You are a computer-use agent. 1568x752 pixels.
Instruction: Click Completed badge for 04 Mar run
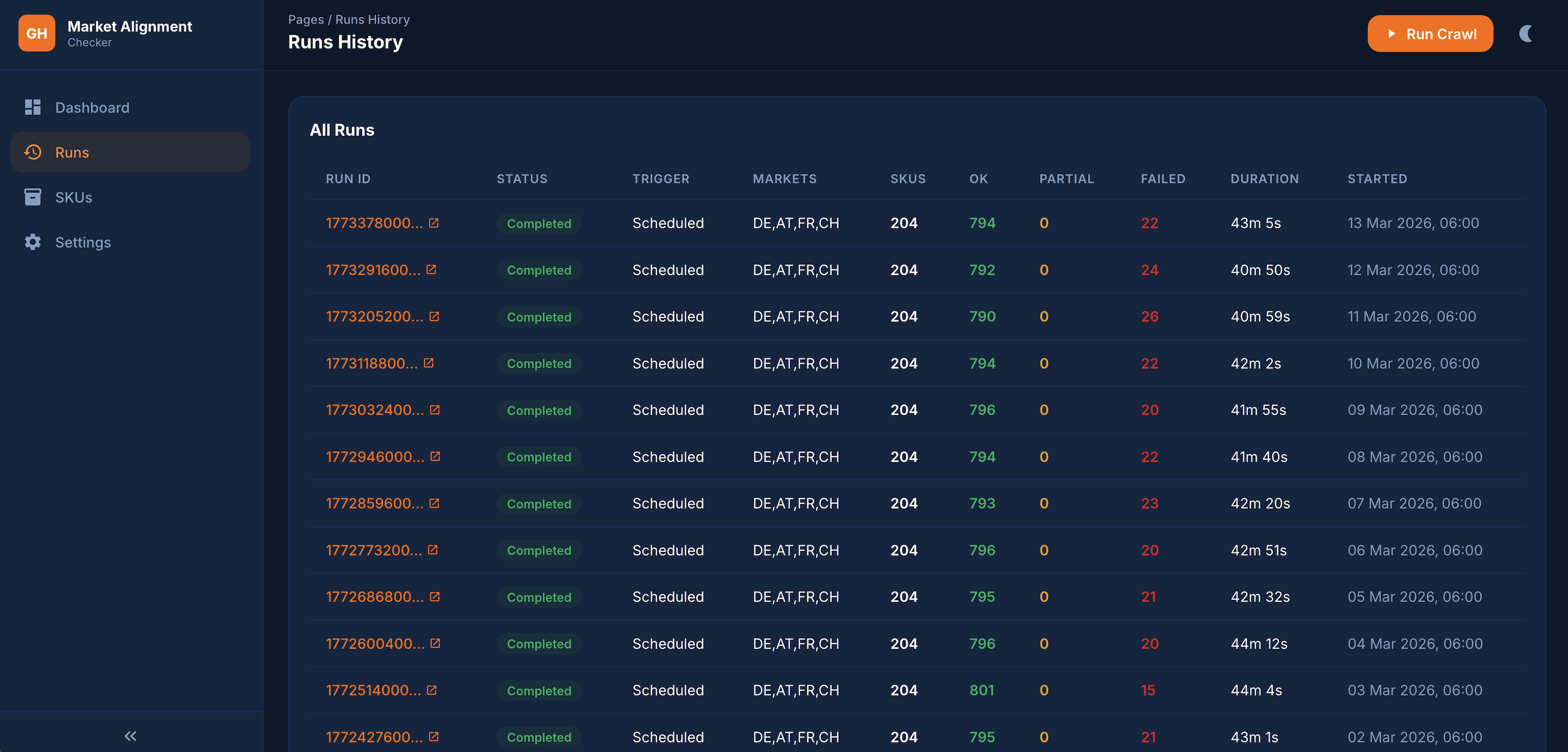click(x=538, y=644)
